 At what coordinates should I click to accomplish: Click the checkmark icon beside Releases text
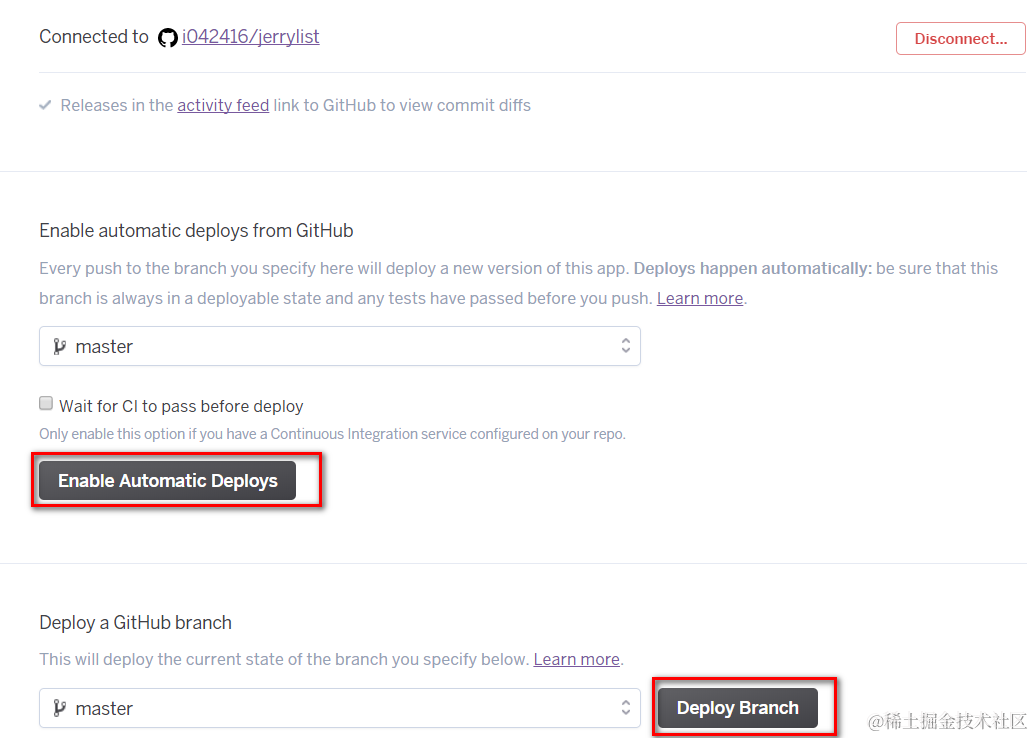coord(45,105)
